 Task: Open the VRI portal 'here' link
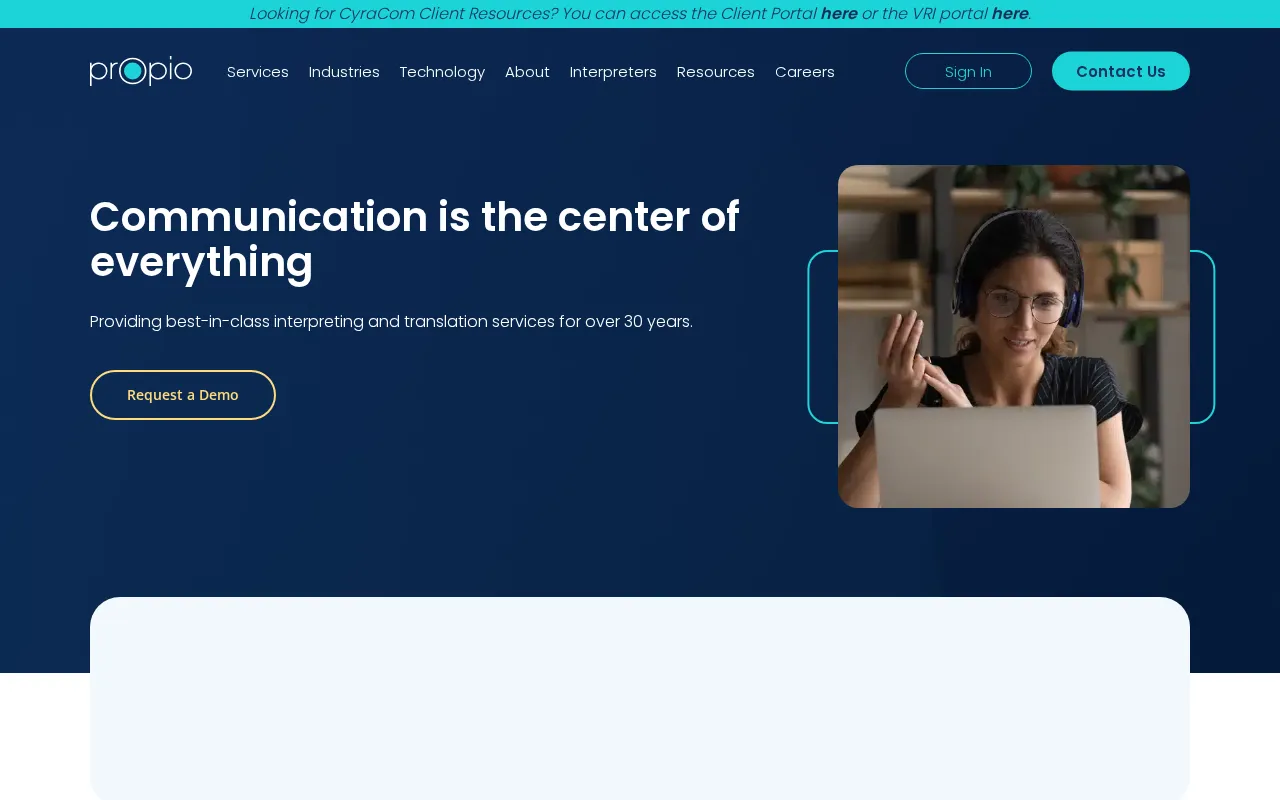1010,13
